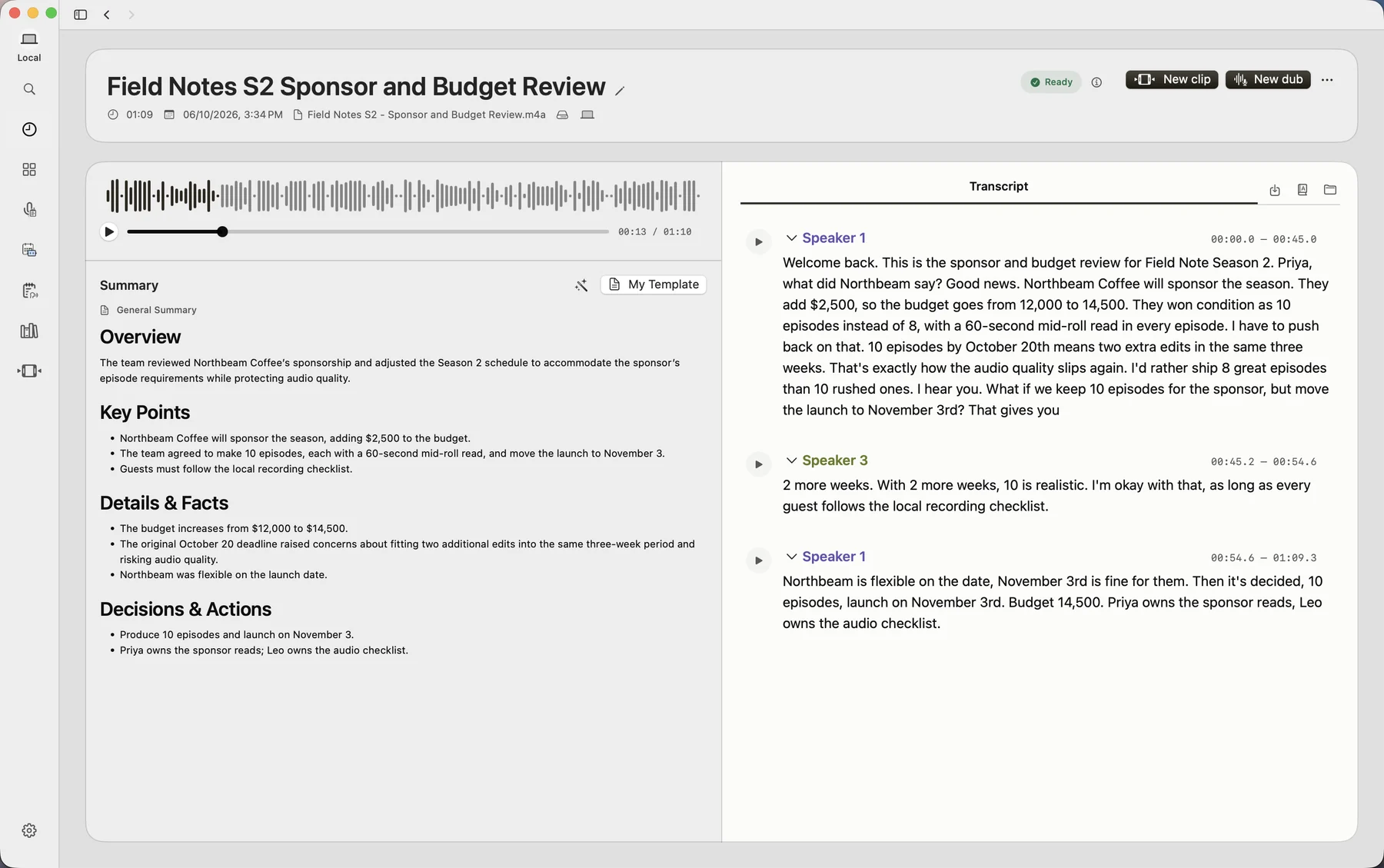Open the microphone recording icon in sidebar
The height and width of the screenshot is (868, 1384).
(29, 209)
